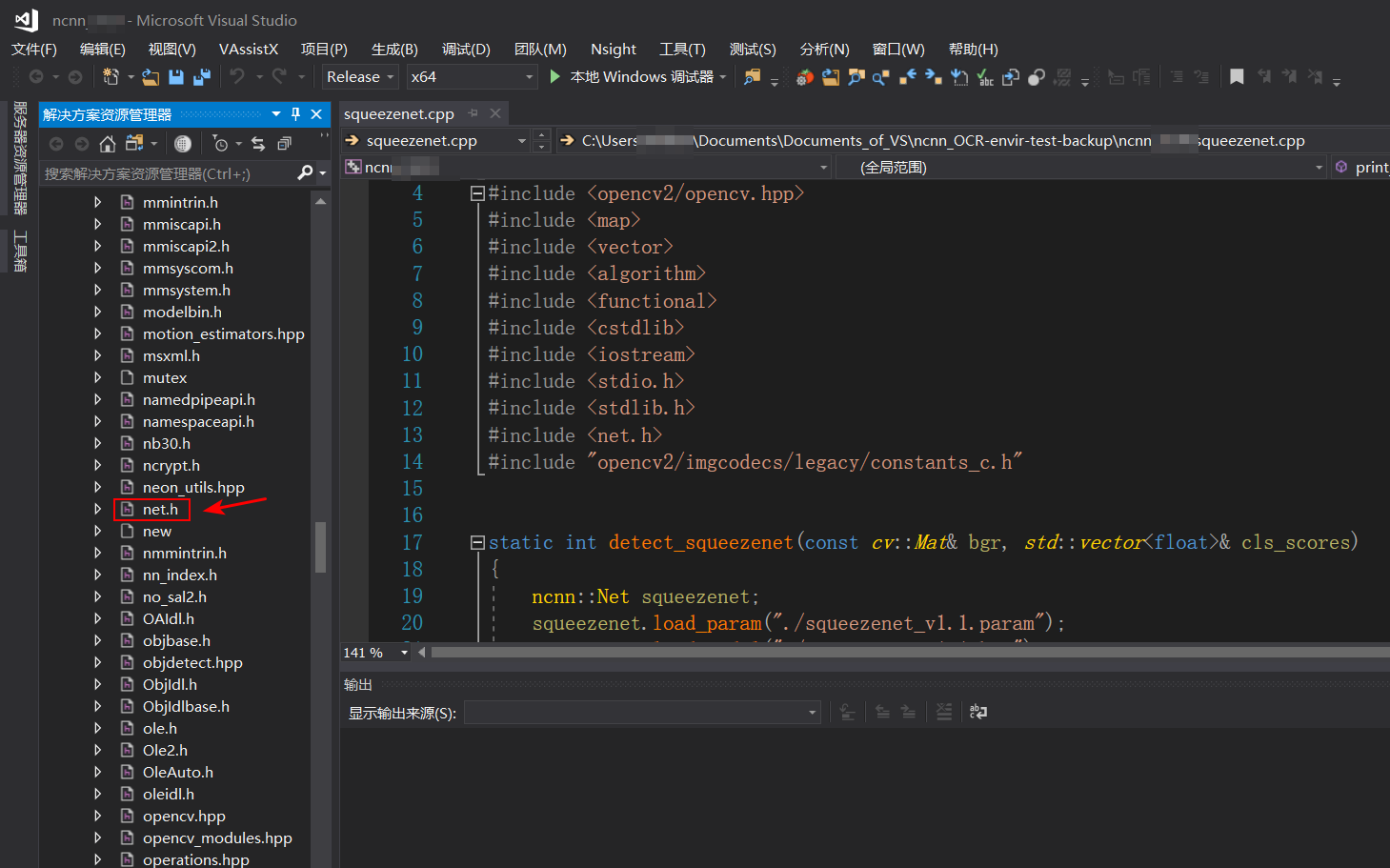Click the Navigate Forward icon in main toolbar
The height and width of the screenshot is (868, 1390).
(76, 77)
